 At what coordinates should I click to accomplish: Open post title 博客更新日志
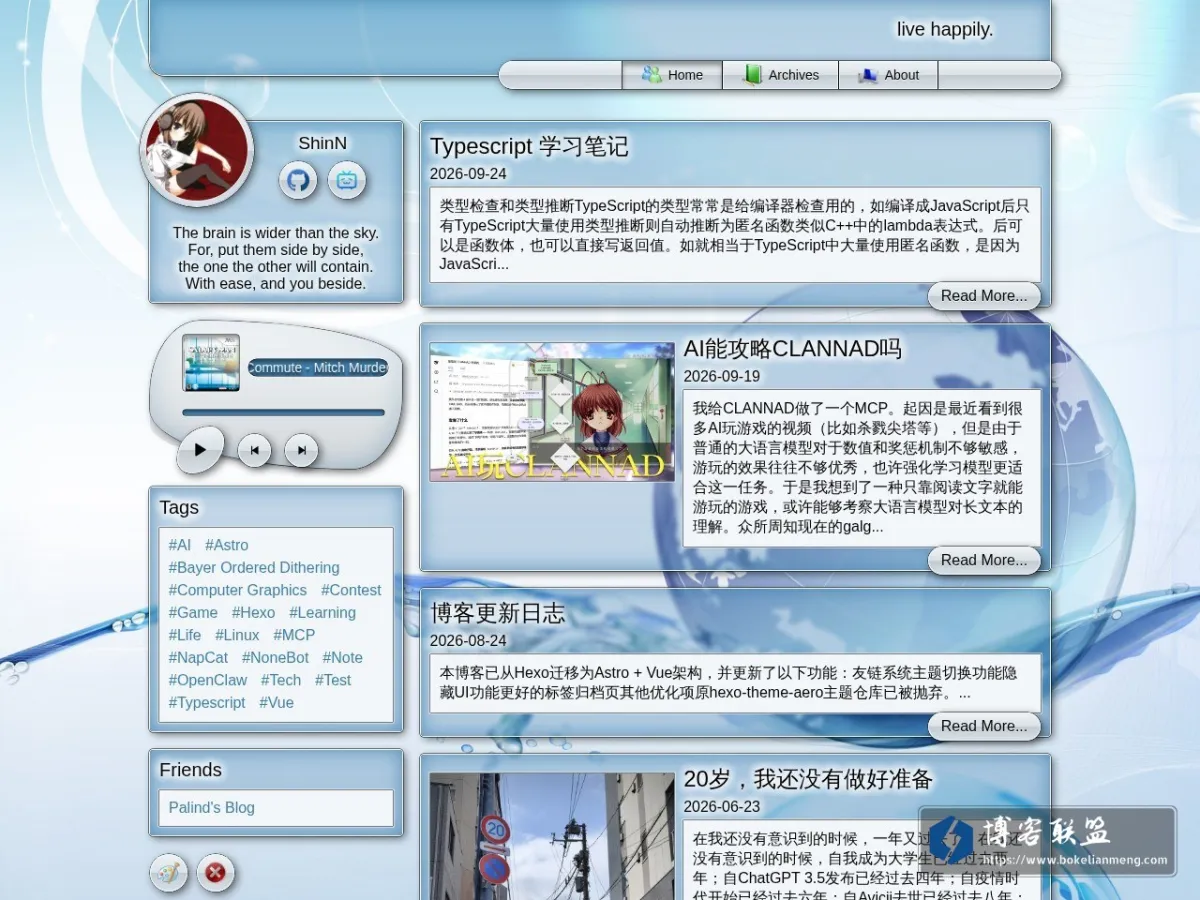pyautogui.click(x=497, y=613)
